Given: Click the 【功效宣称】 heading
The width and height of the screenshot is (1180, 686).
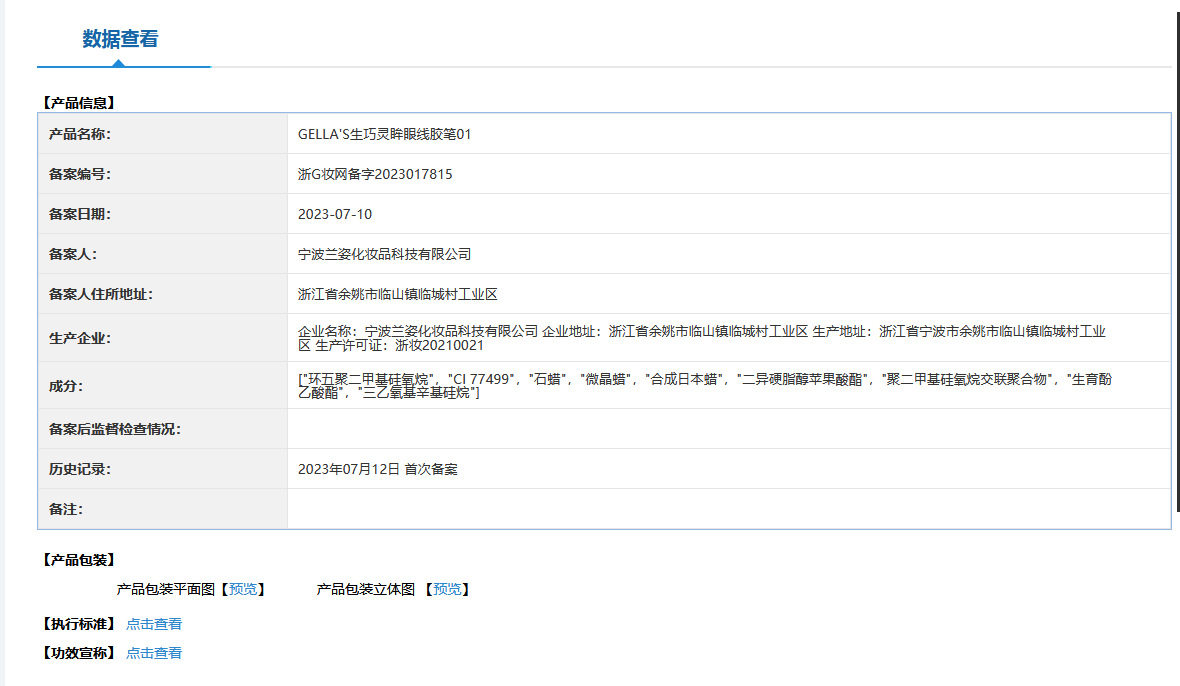Looking at the screenshot, I should pos(78,653).
